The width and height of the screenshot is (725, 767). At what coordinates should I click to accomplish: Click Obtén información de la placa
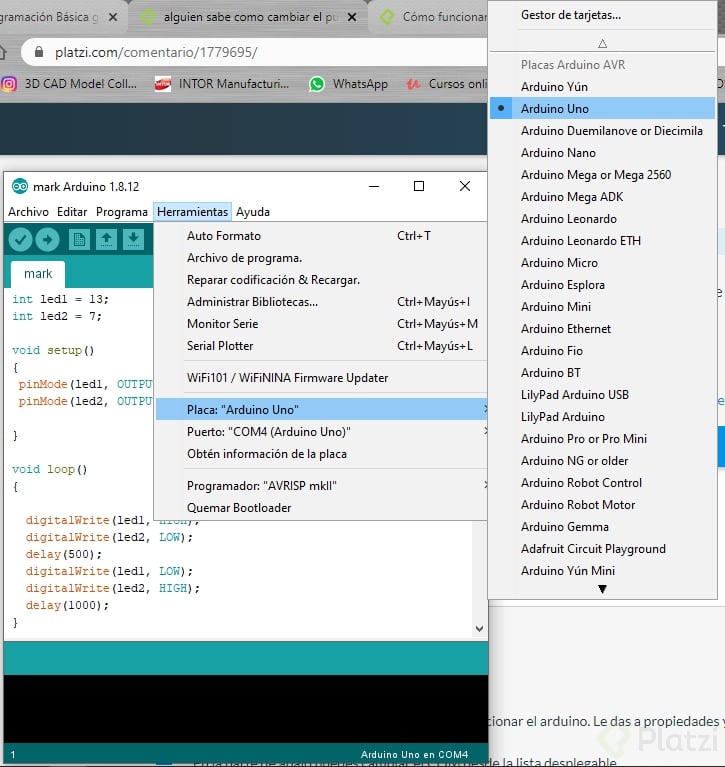click(x=321, y=454)
